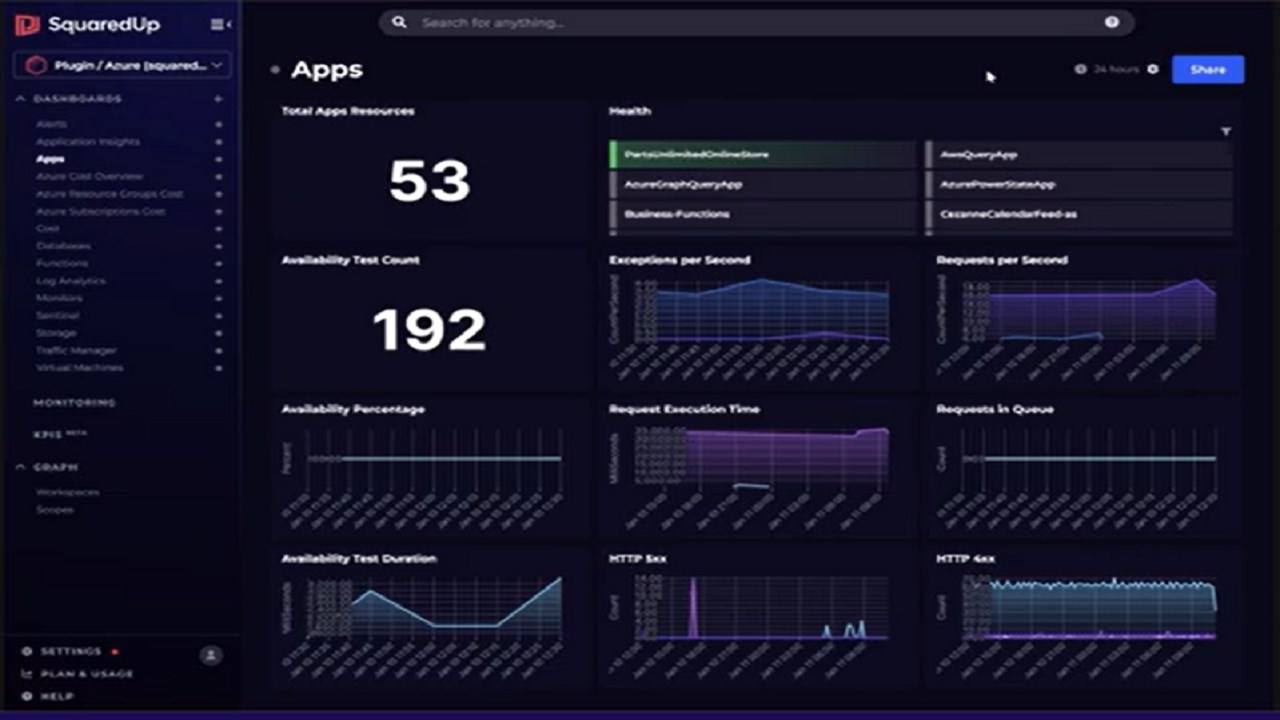Click the status dot beside Application Insights
The width and height of the screenshot is (1280, 720).
tap(218, 142)
